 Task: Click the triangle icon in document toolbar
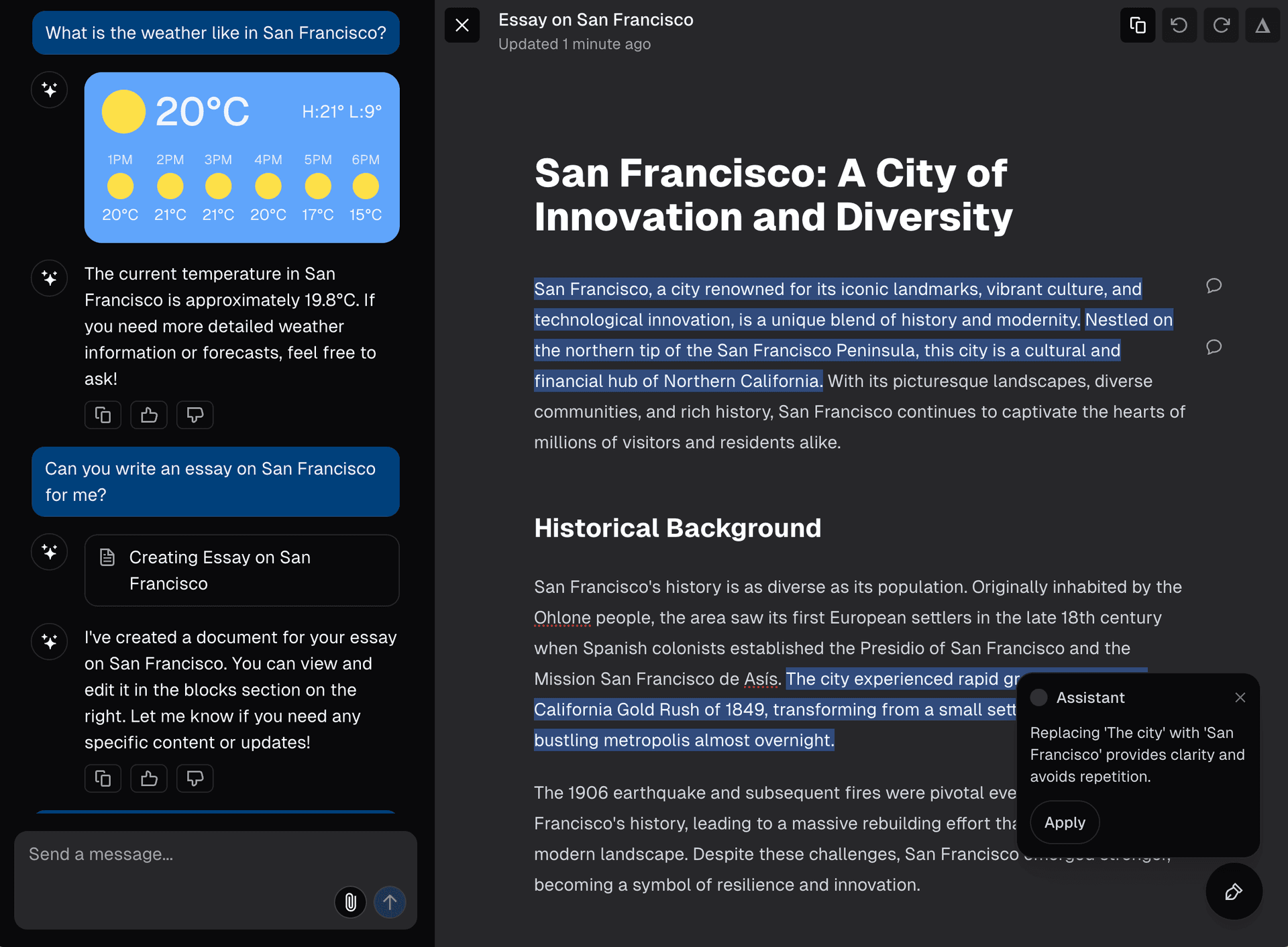(1262, 25)
